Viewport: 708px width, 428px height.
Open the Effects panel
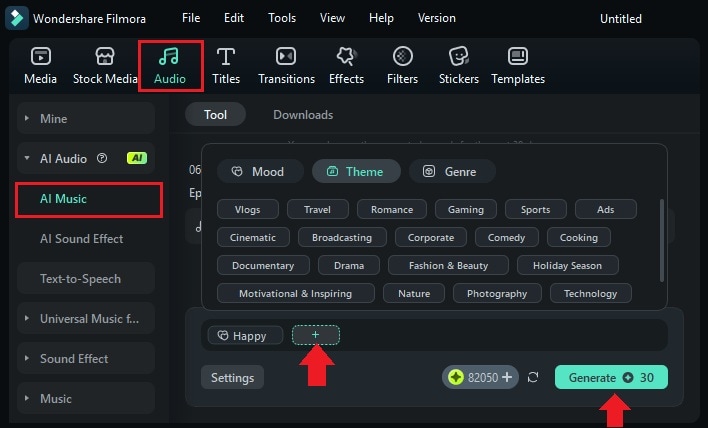coord(346,66)
